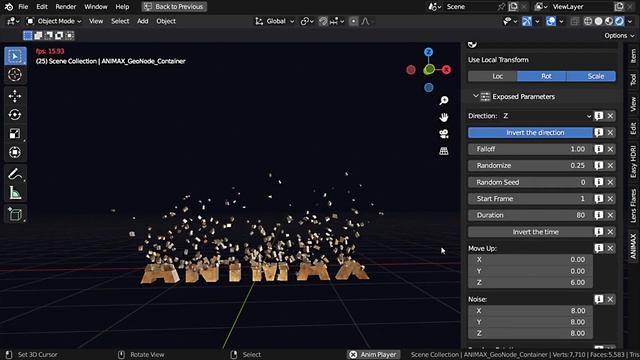Image resolution: width=640 pixels, height=360 pixels.
Task: Activate the Annotate tool
Action: [15, 174]
